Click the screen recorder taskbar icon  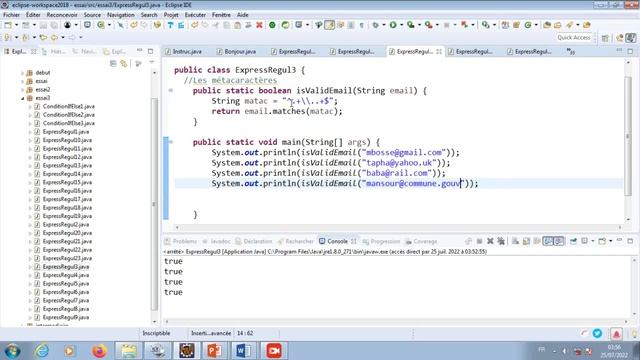pyautogui.click(x=273, y=351)
